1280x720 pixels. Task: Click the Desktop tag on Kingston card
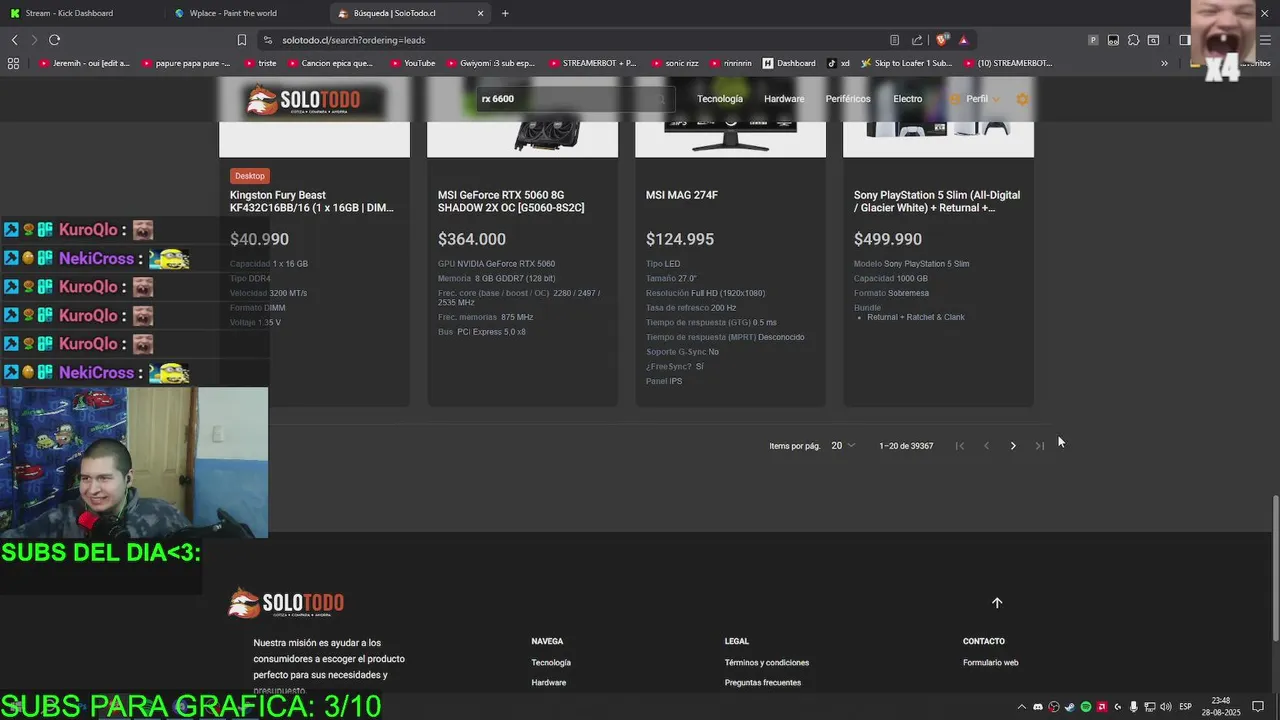click(x=250, y=176)
